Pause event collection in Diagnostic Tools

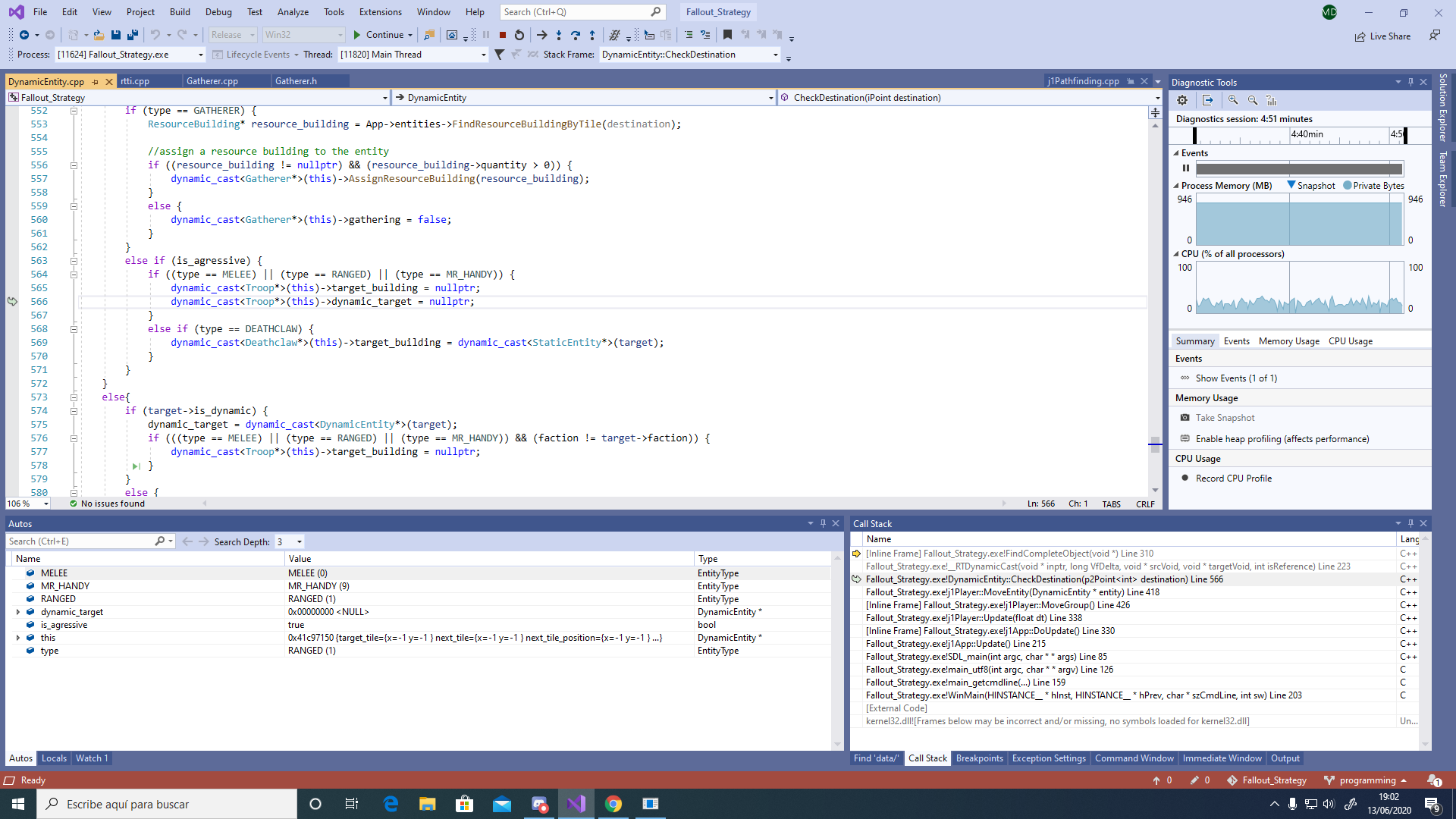point(1186,168)
